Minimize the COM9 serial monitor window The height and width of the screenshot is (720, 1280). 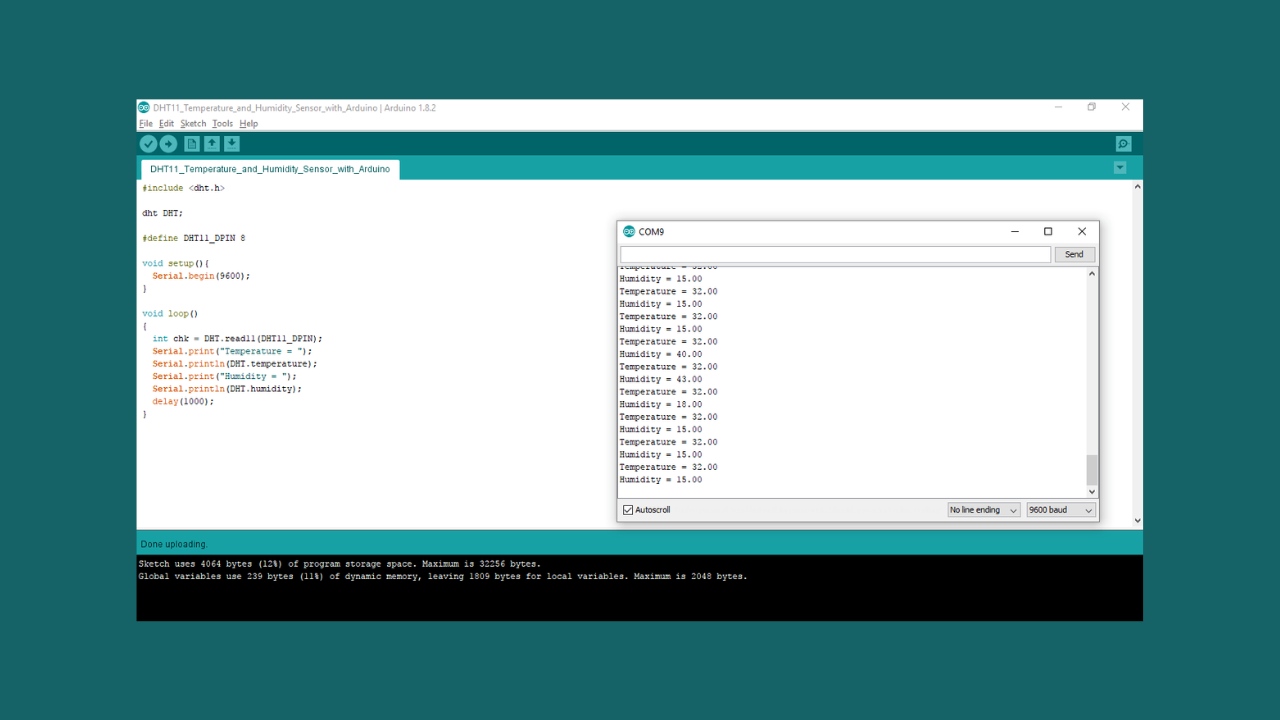(1015, 232)
